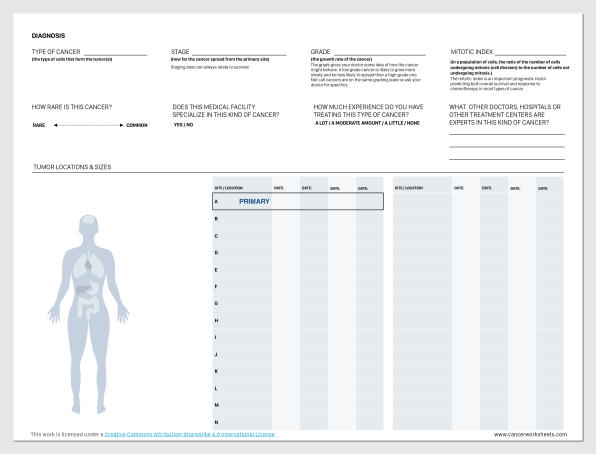Click the left arrow near RARE
Viewport: 596px width, 454px height.
pyautogui.click(x=55, y=125)
